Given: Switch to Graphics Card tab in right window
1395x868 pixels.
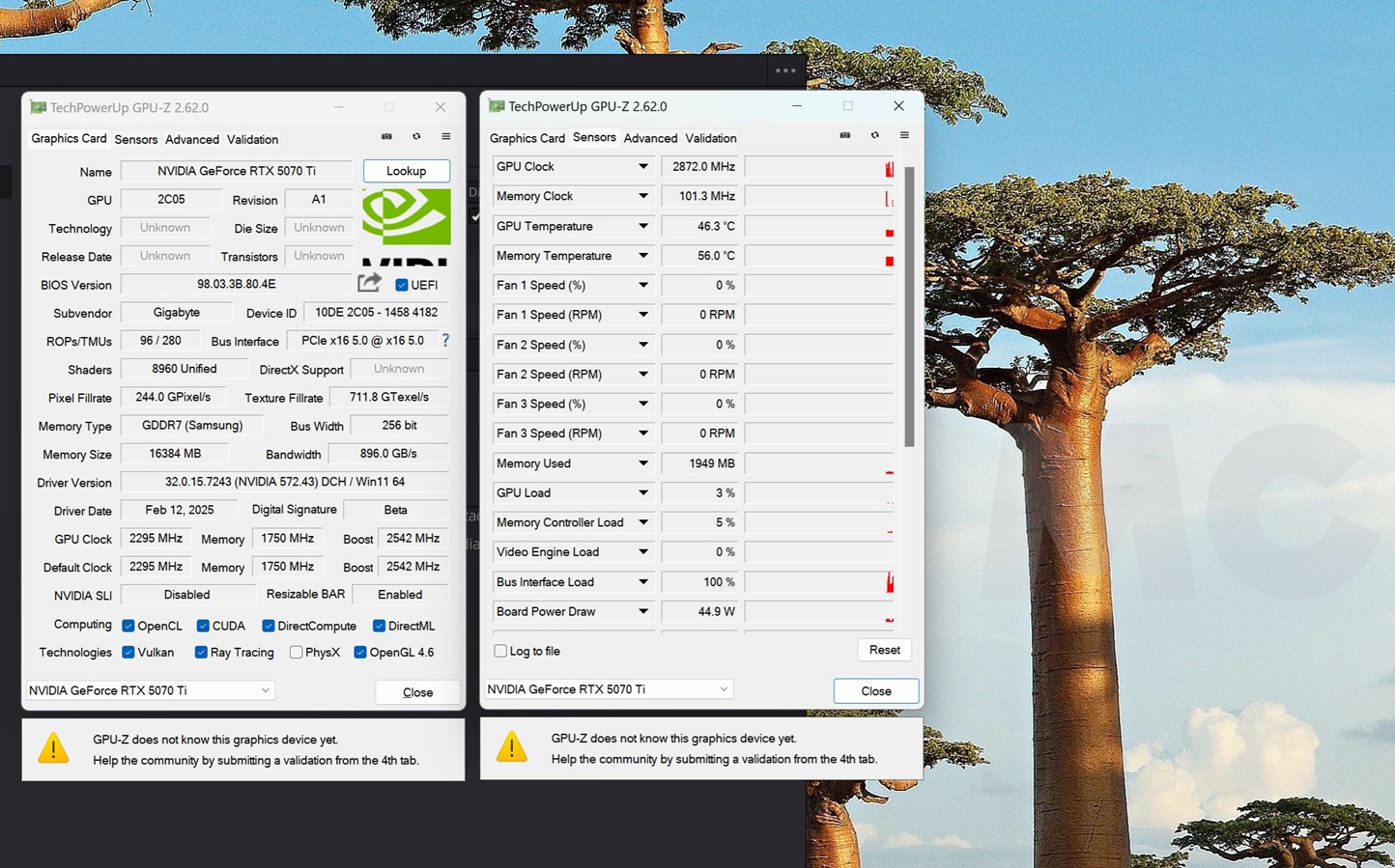Looking at the screenshot, I should click(x=527, y=138).
